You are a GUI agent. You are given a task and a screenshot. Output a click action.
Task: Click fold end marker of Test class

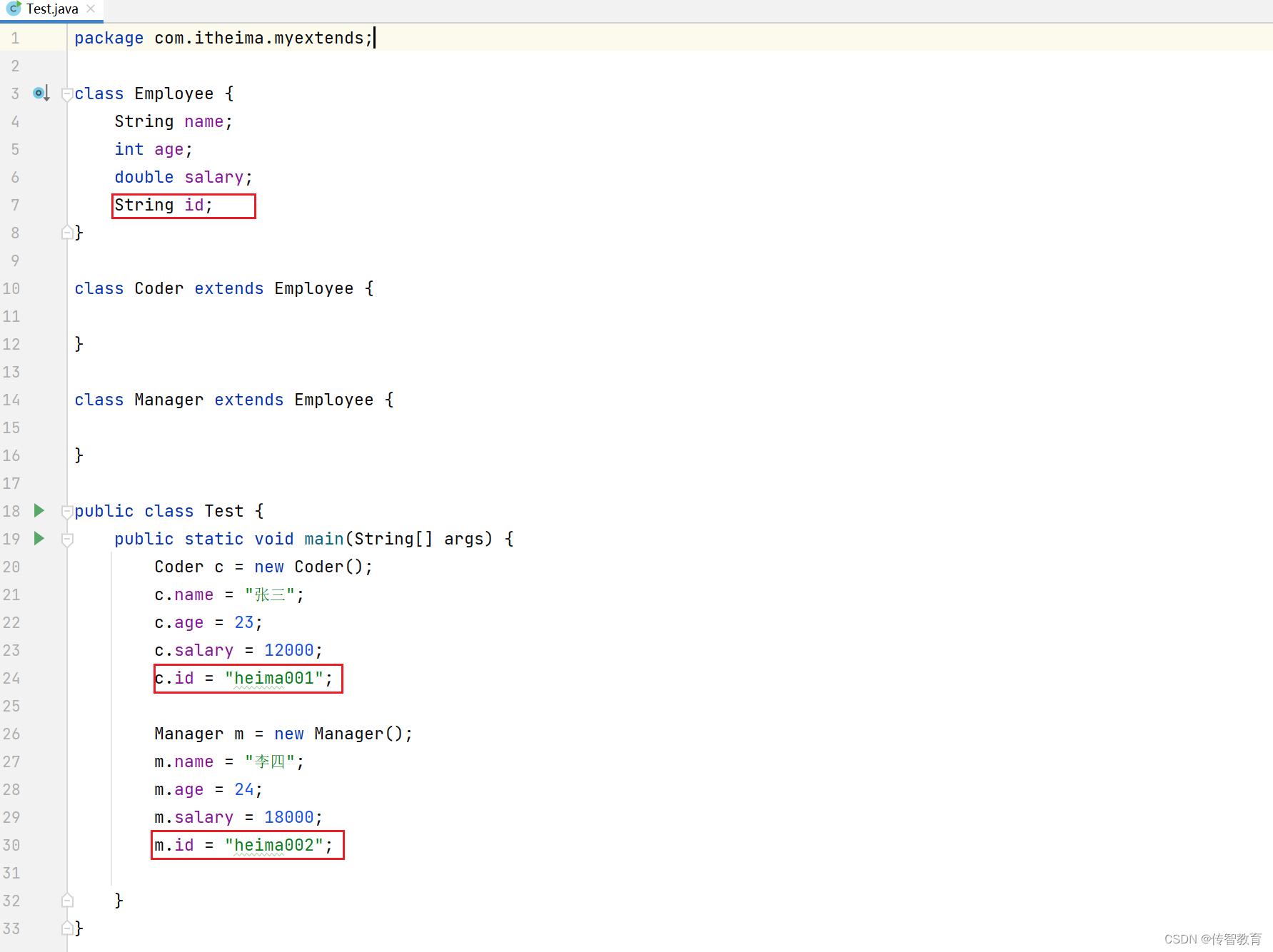[67, 928]
